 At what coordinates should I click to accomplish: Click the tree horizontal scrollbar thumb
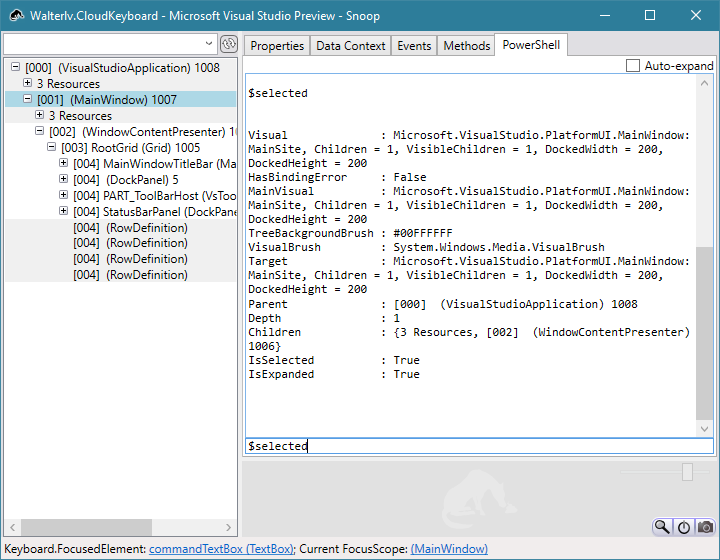(x=86, y=527)
